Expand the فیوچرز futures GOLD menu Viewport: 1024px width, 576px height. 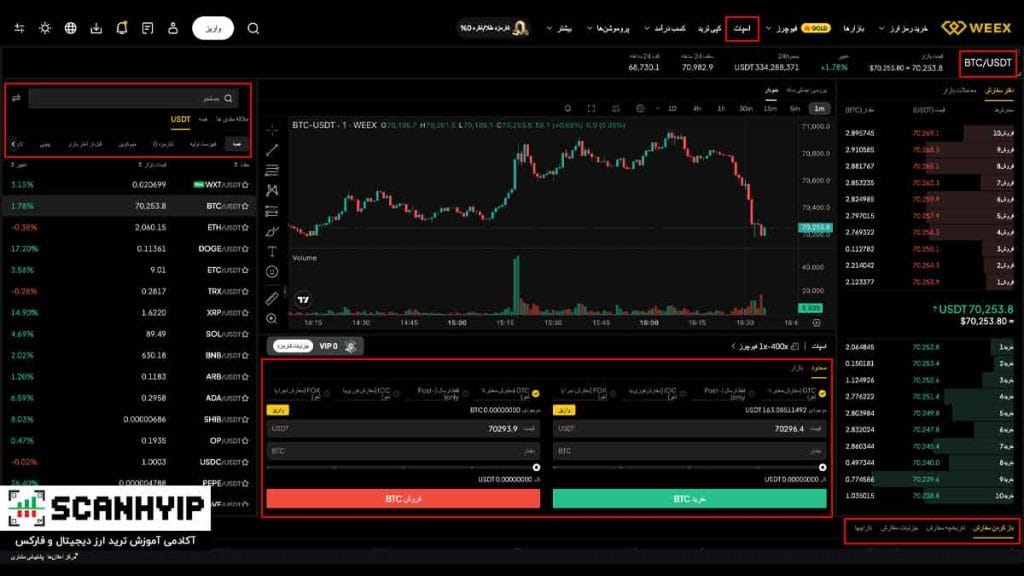(798, 28)
